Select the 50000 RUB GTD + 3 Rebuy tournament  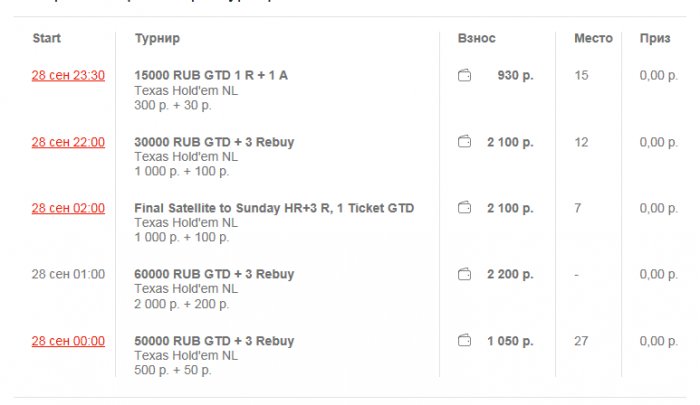tap(214, 341)
